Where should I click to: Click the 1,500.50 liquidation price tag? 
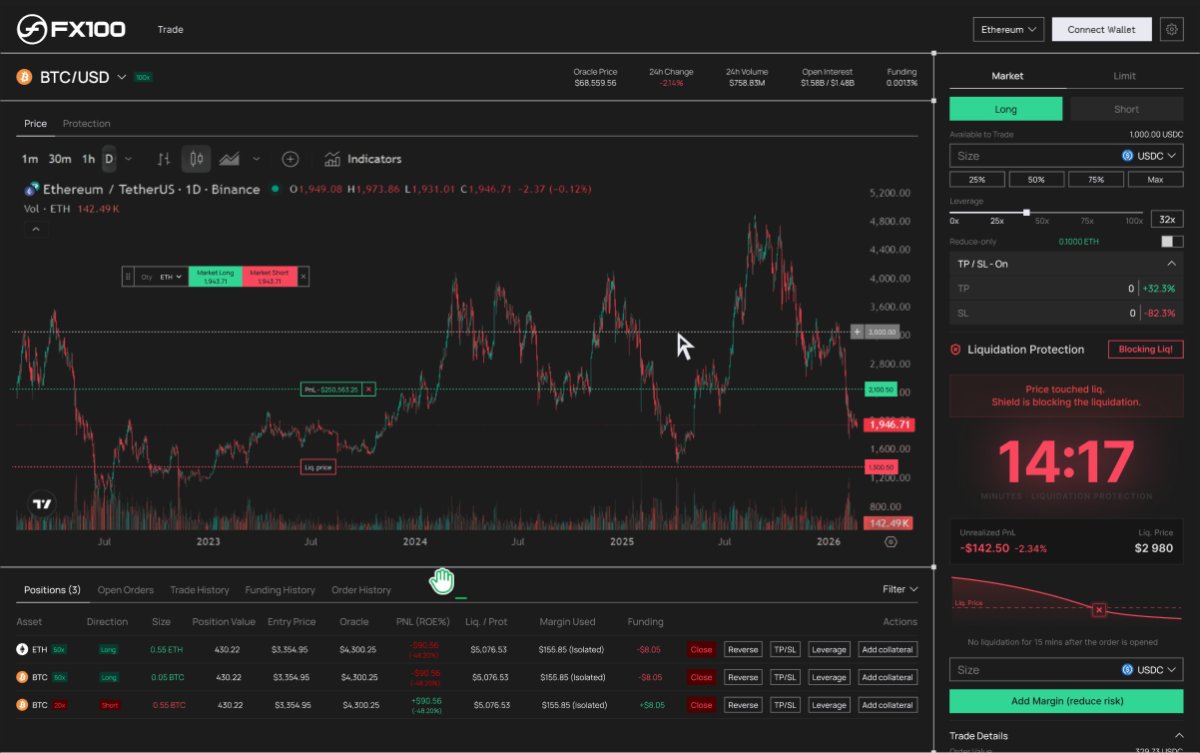[880, 467]
